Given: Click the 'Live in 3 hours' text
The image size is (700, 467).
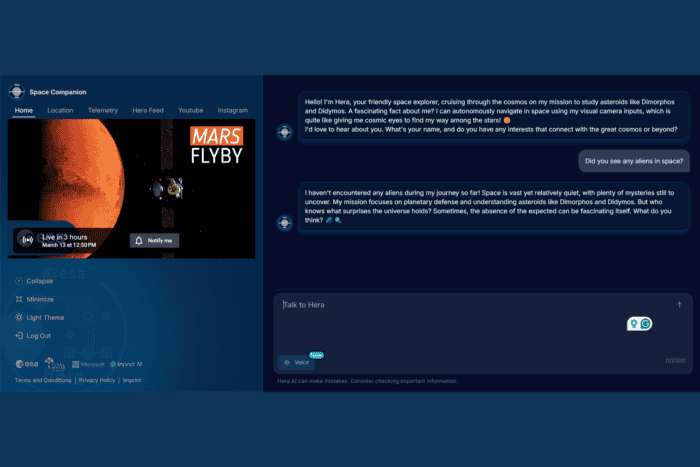Looking at the screenshot, I should (x=65, y=237).
